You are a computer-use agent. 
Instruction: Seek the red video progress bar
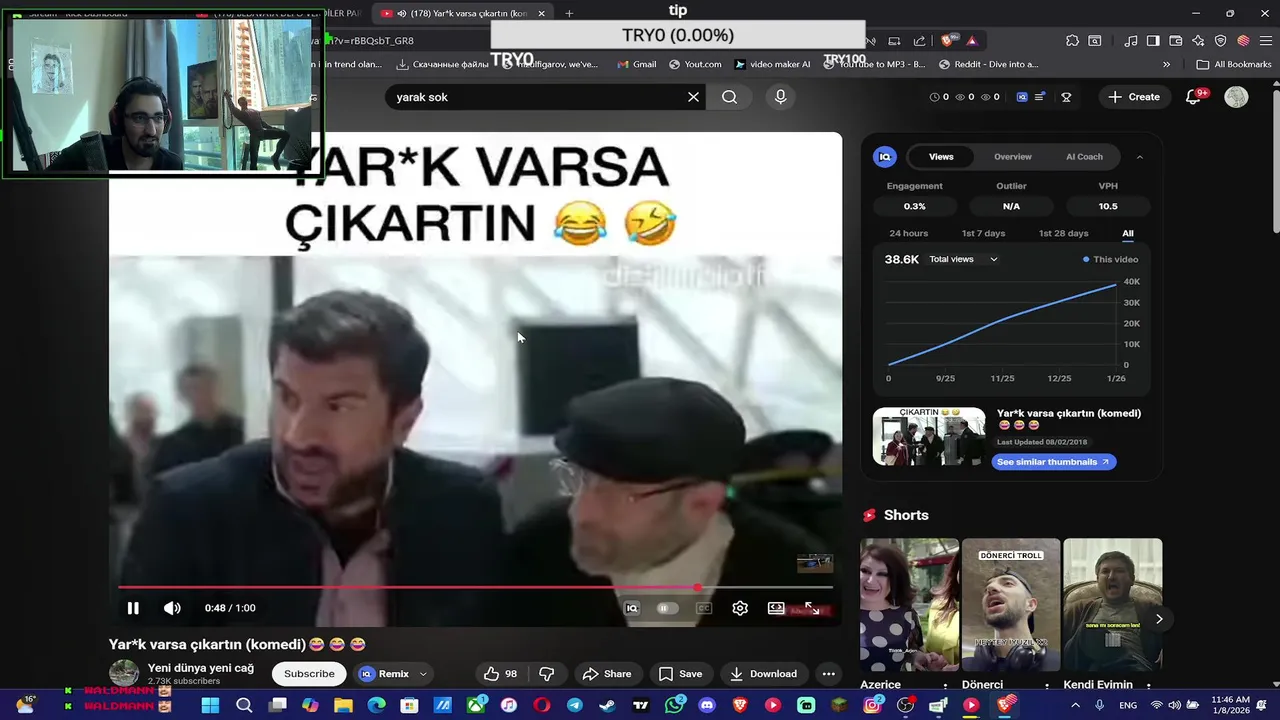475,587
